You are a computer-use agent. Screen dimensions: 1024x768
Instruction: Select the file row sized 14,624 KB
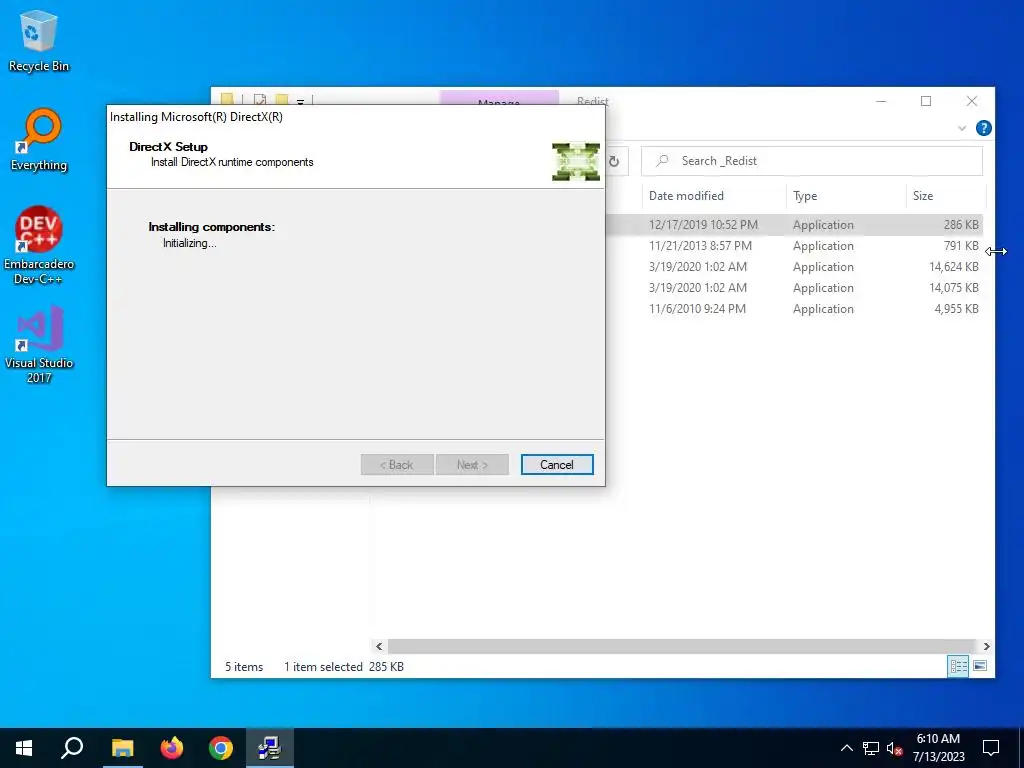pos(793,266)
